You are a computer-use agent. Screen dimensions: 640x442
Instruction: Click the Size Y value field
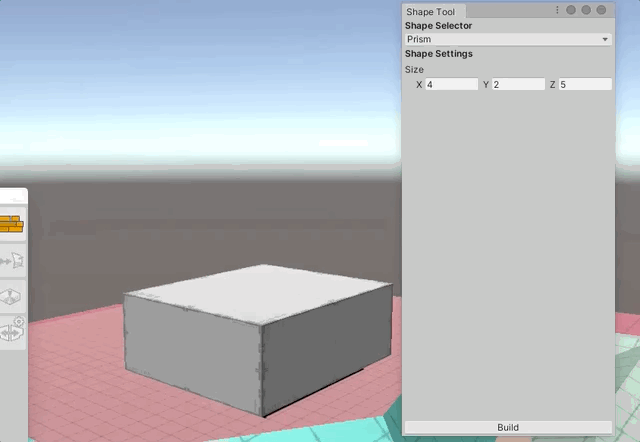[x=518, y=84]
